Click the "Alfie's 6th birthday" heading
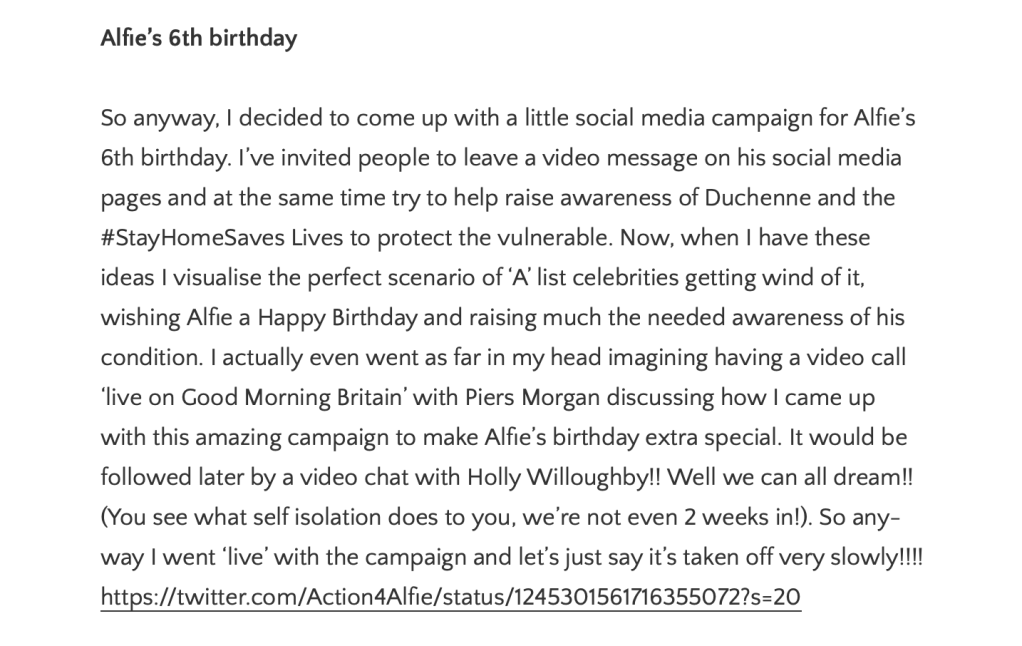 coord(199,41)
